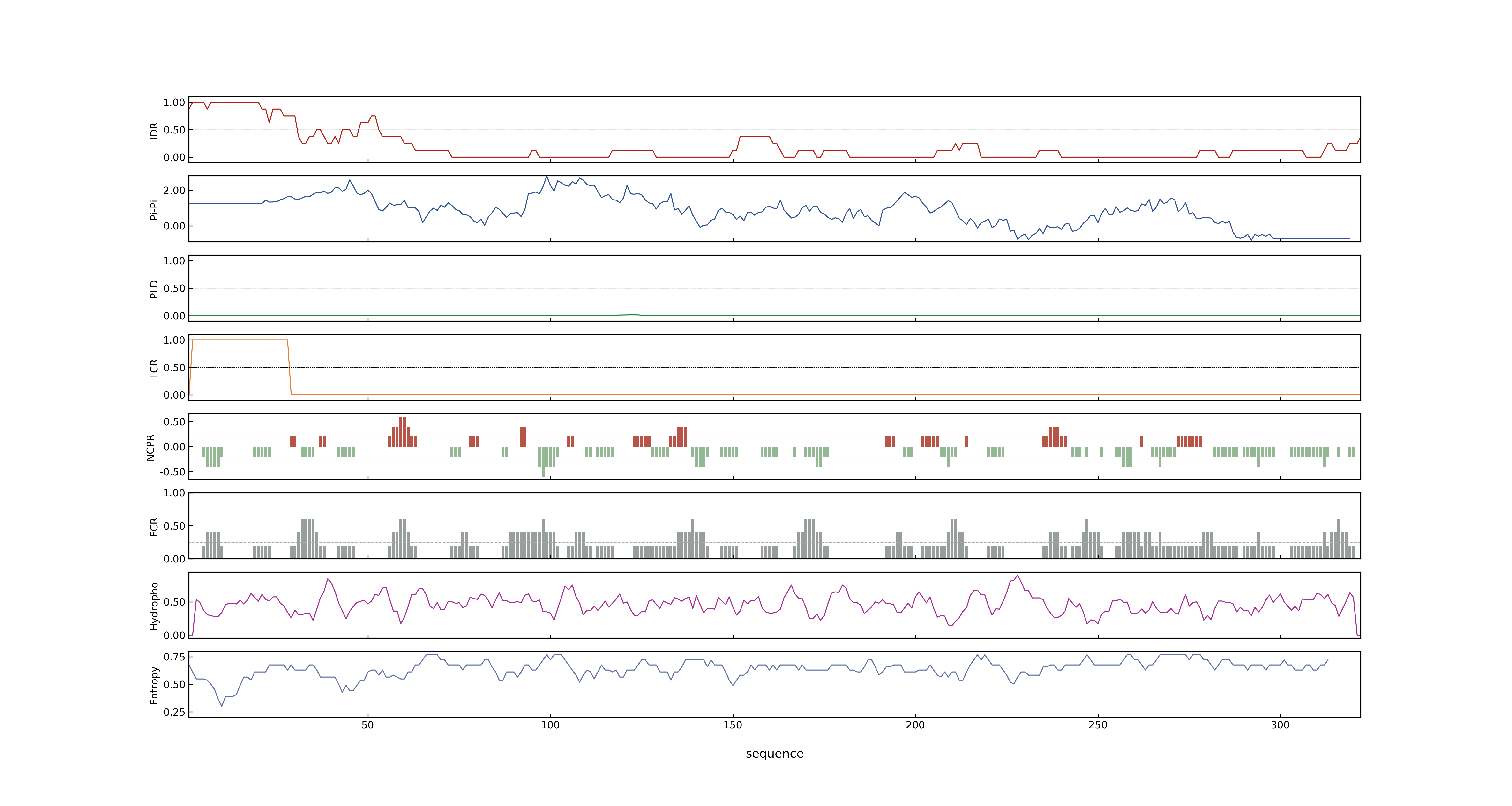This screenshot has height=806, width=1512.
Task: Click the IDR axis label
Action: click(154, 130)
